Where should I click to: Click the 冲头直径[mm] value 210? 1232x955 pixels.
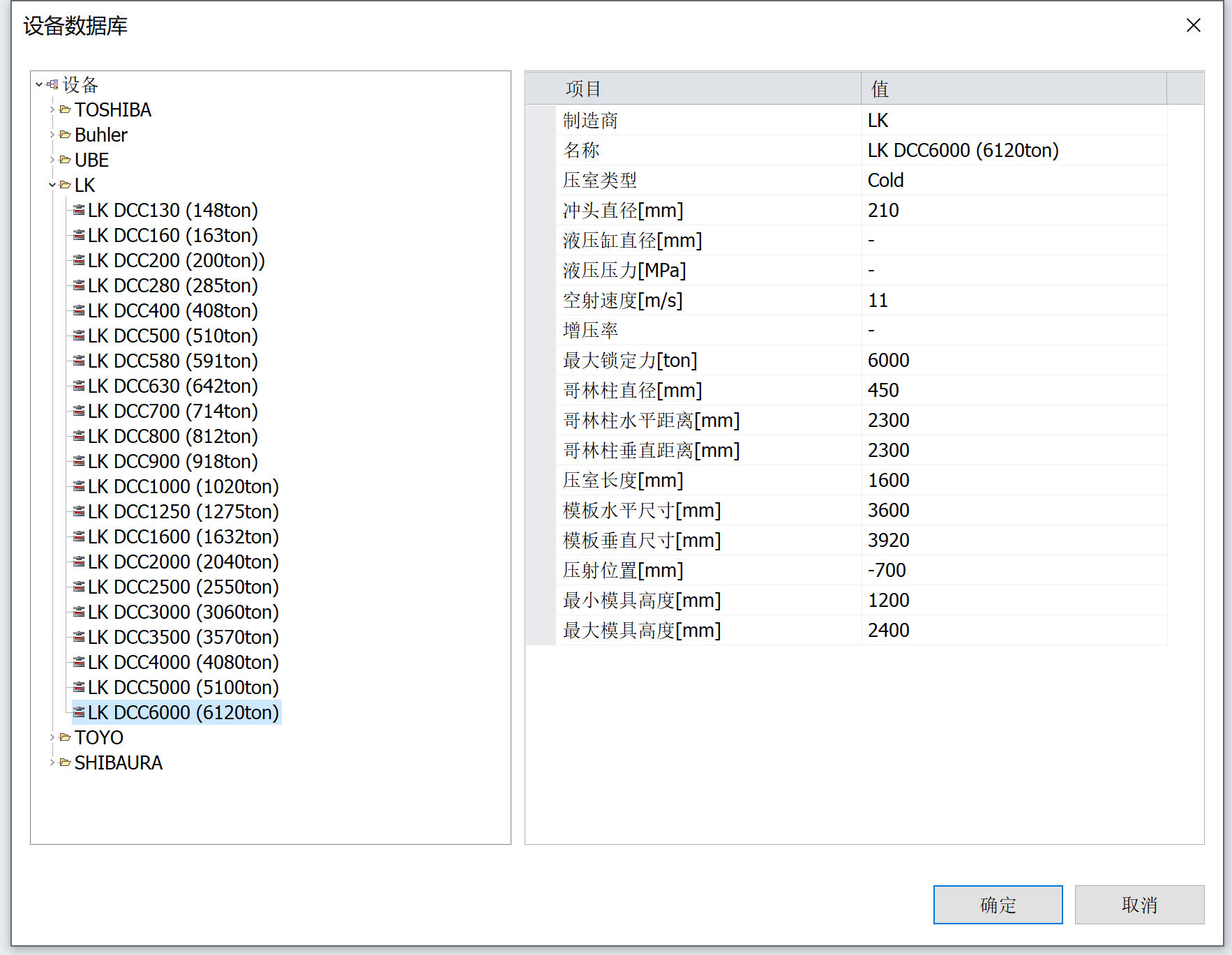(x=883, y=210)
